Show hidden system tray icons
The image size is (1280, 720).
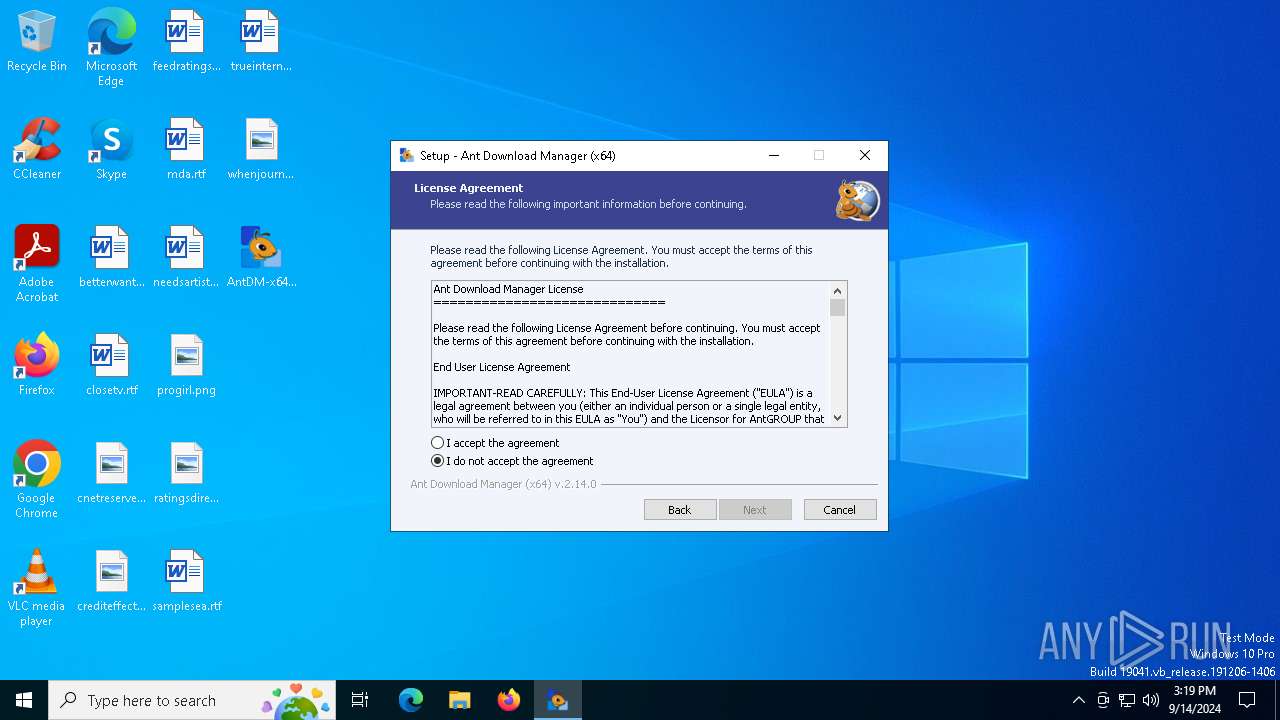point(1078,700)
